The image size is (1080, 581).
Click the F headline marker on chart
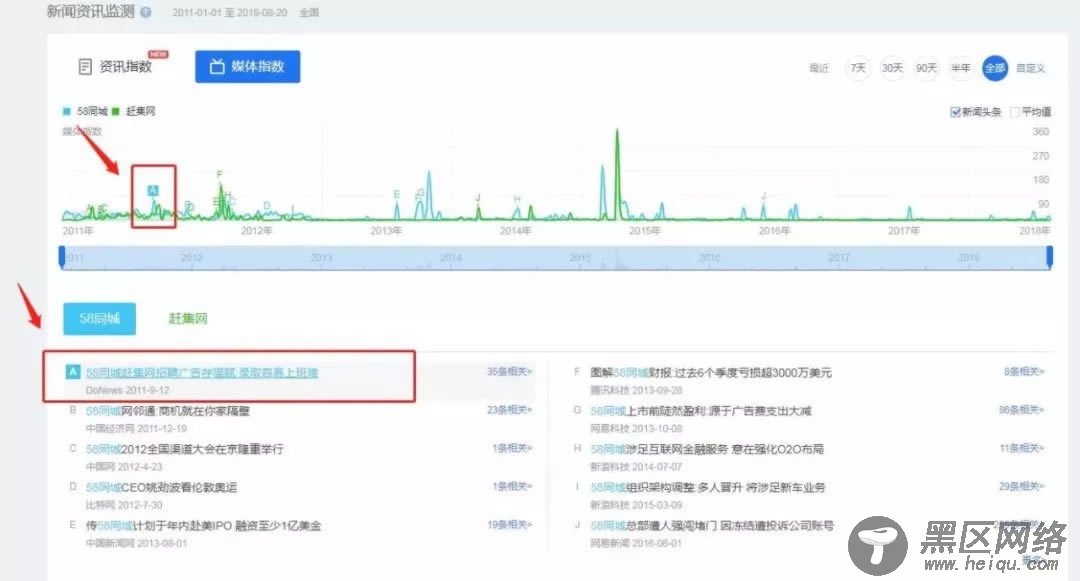(220, 174)
